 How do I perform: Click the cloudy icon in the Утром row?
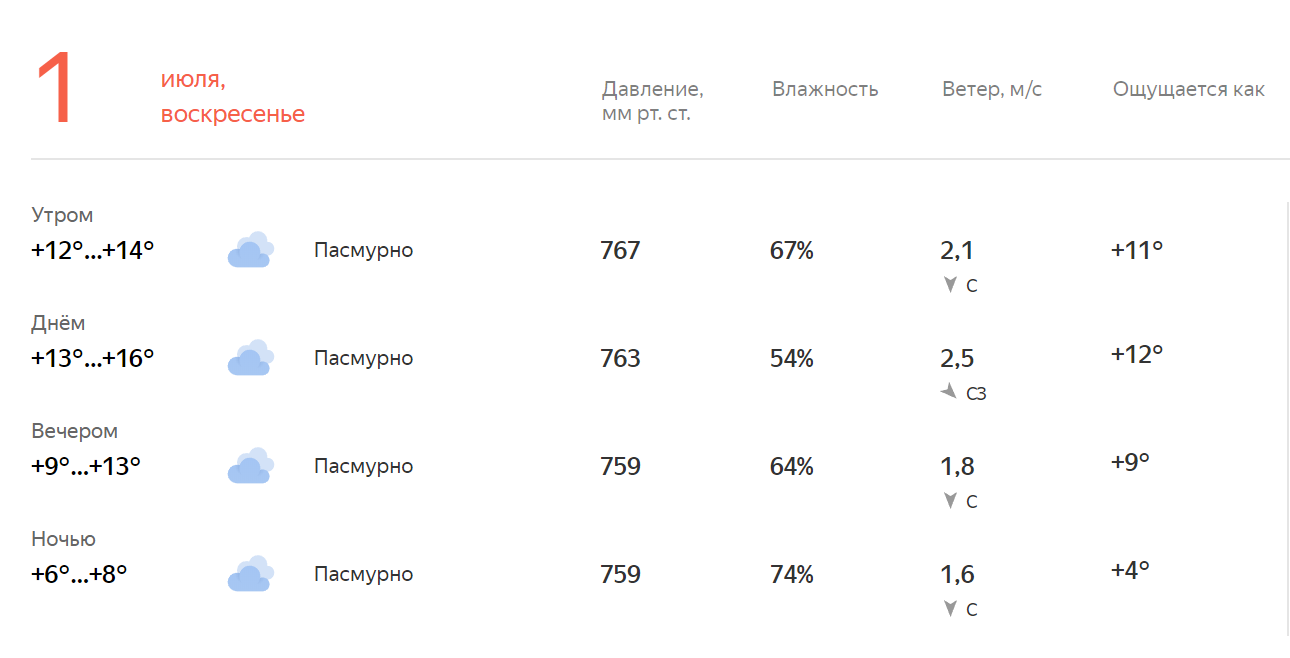(x=250, y=250)
